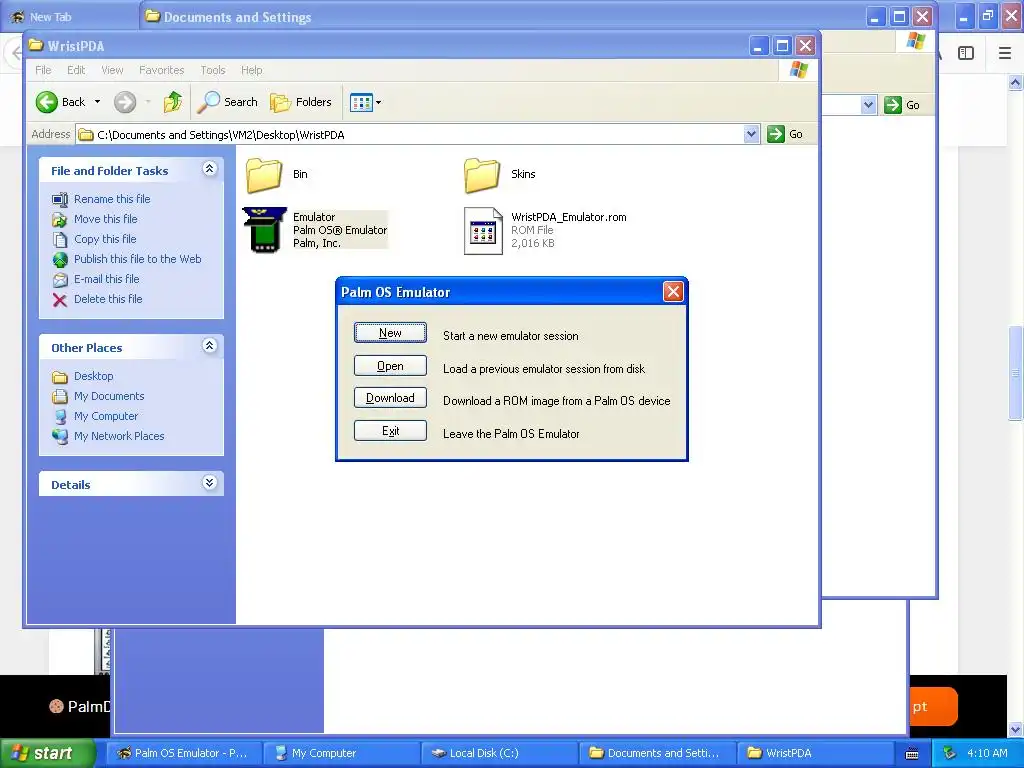Screen dimensions: 1024x768
Task: Click the Windows Start button
Action: click(47, 753)
